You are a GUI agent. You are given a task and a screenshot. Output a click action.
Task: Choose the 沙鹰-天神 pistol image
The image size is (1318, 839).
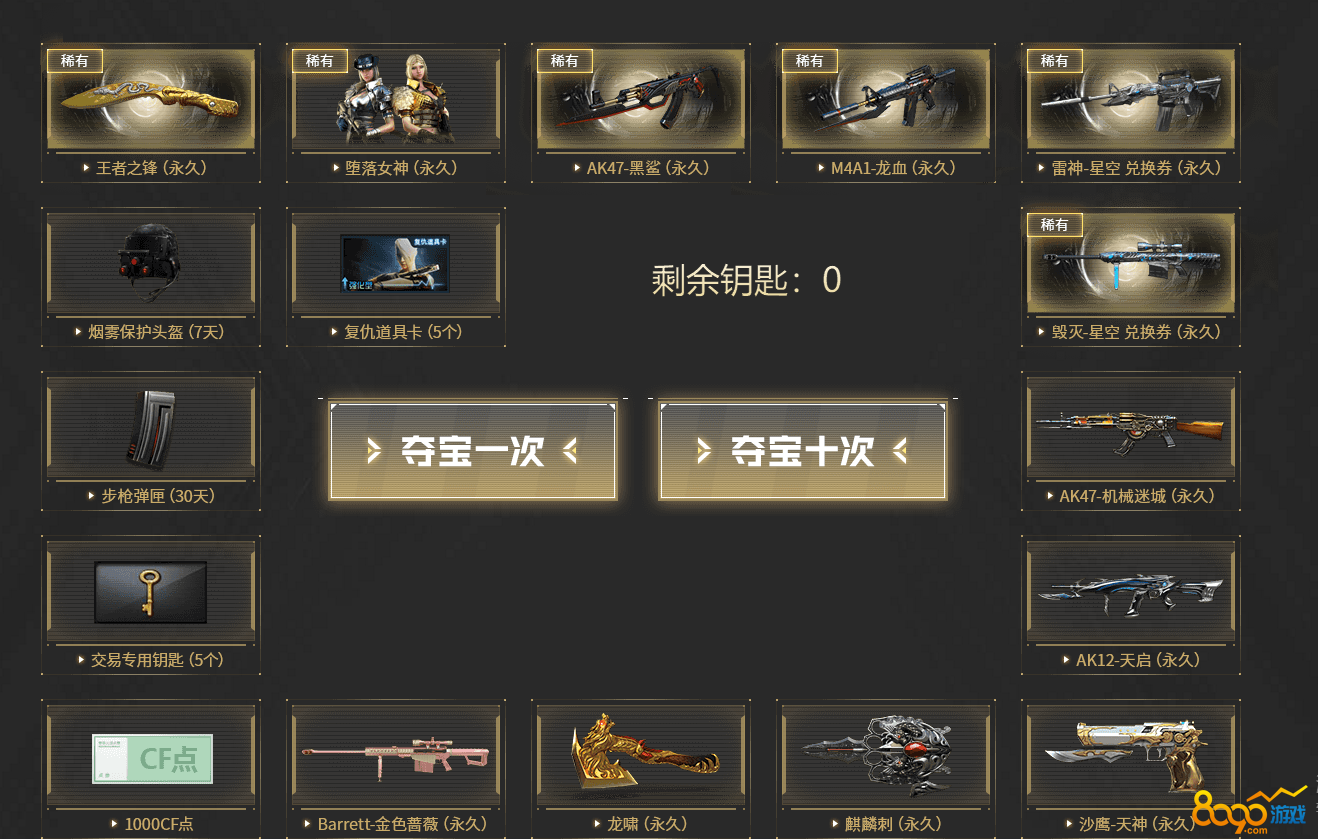[1131, 755]
